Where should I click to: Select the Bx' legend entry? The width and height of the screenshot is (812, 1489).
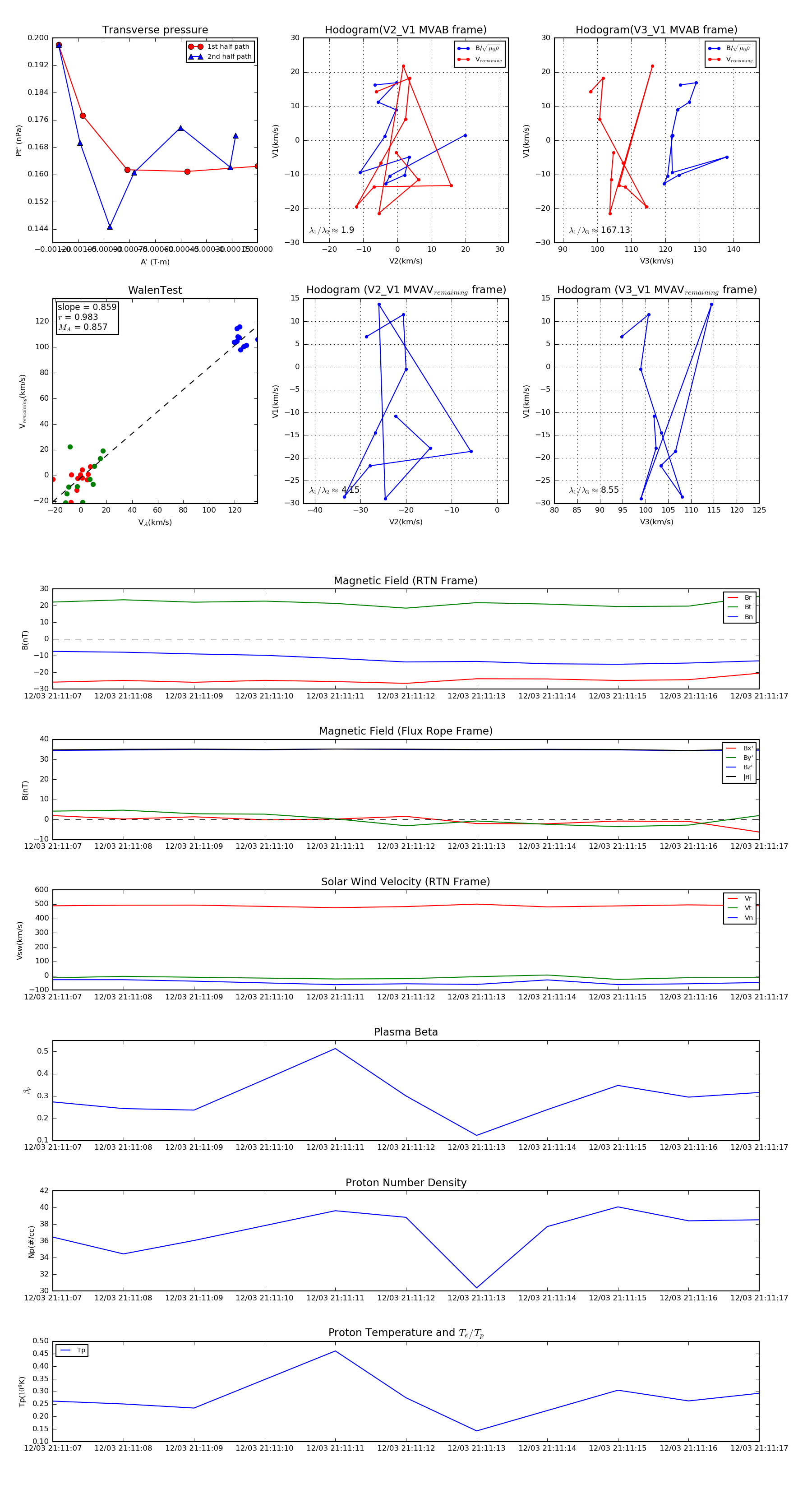739,748
